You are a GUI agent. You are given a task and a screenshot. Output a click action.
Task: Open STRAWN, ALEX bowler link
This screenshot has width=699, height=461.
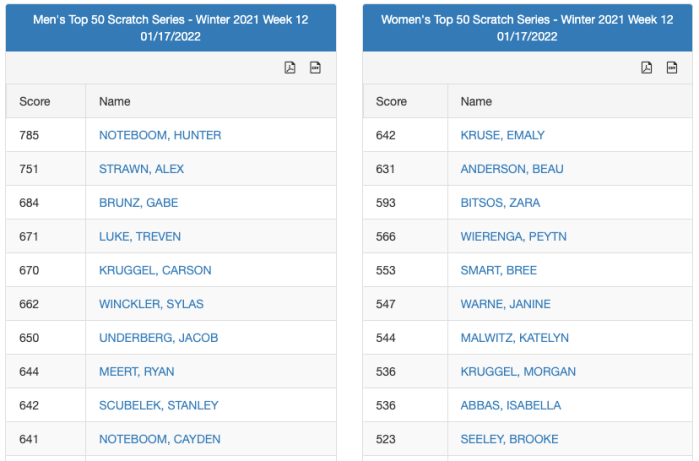click(141, 169)
